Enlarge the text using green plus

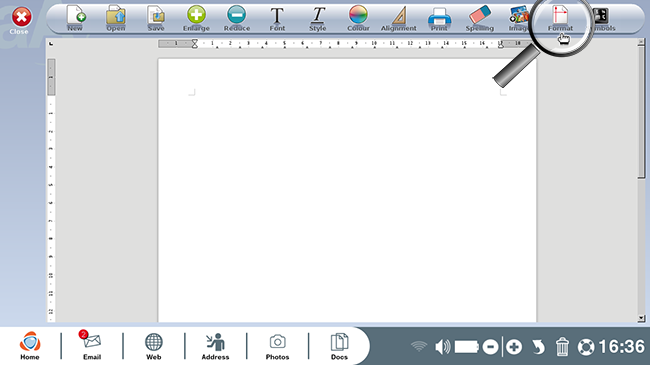point(196,18)
